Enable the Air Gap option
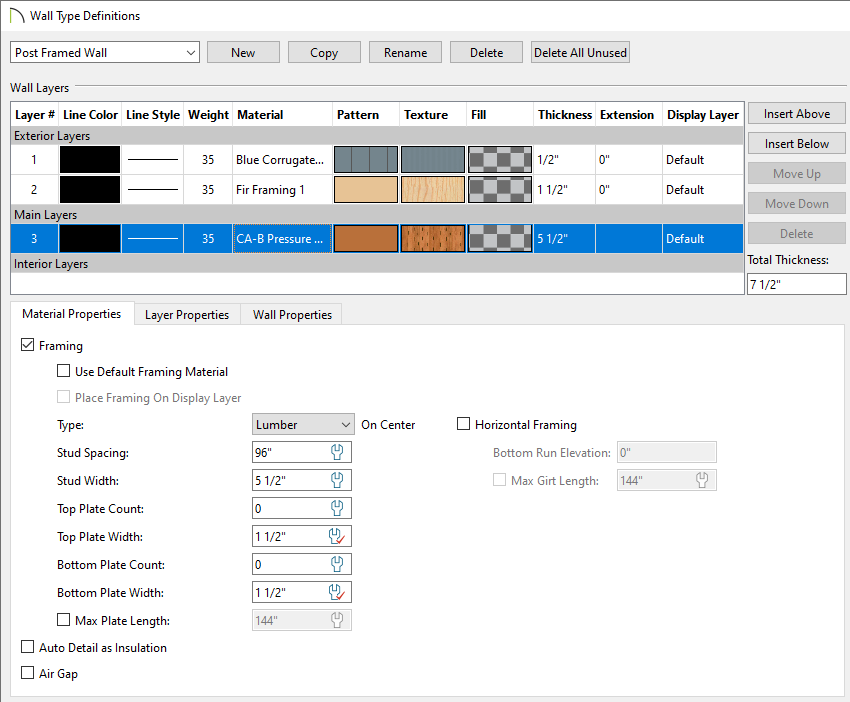The image size is (850, 702). click(x=27, y=673)
